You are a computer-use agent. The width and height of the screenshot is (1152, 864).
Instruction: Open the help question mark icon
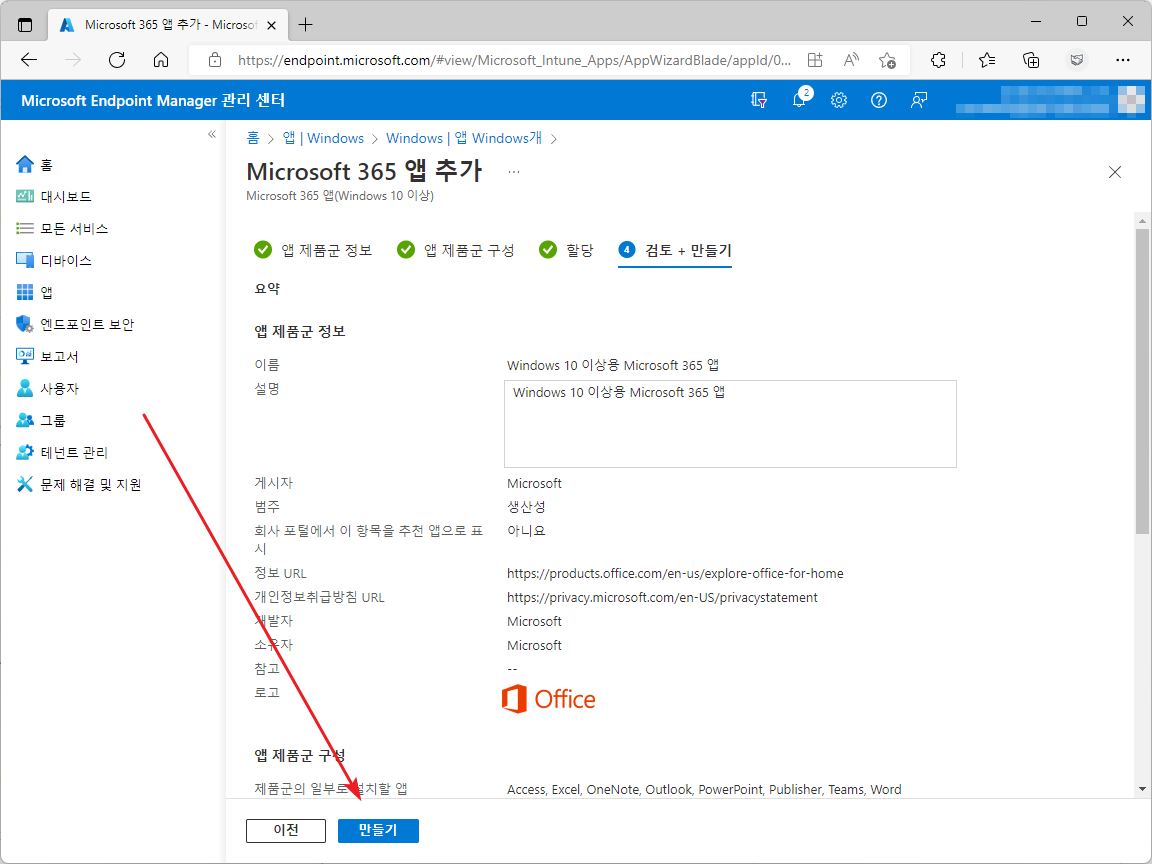(x=879, y=100)
